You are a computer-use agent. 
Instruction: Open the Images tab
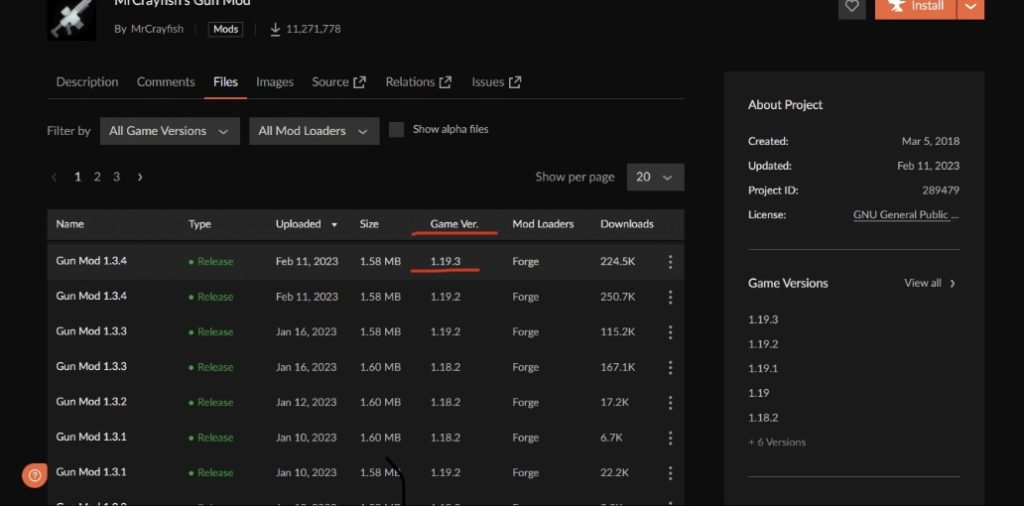(274, 82)
